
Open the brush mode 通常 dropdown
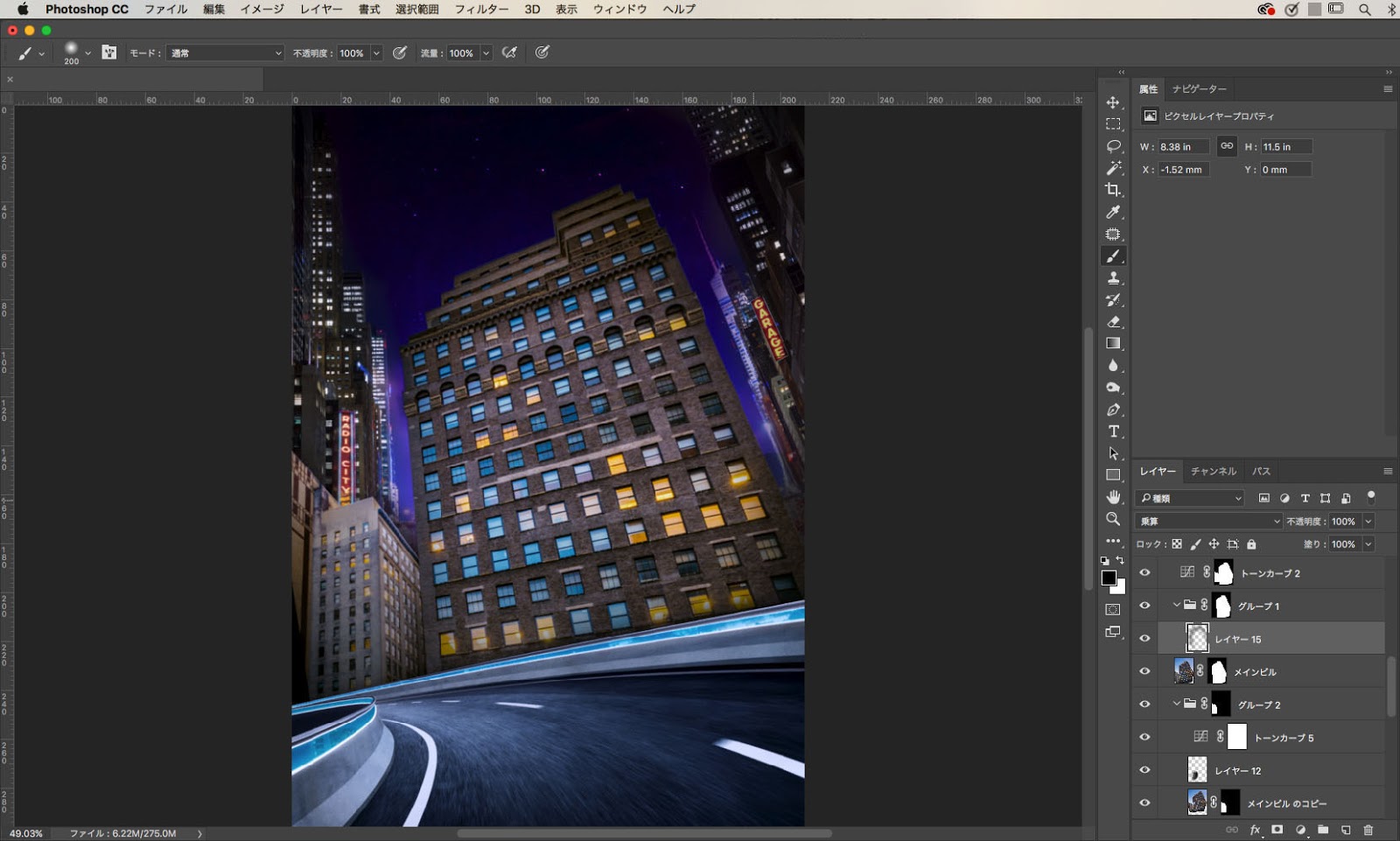pyautogui.click(x=225, y=53)
